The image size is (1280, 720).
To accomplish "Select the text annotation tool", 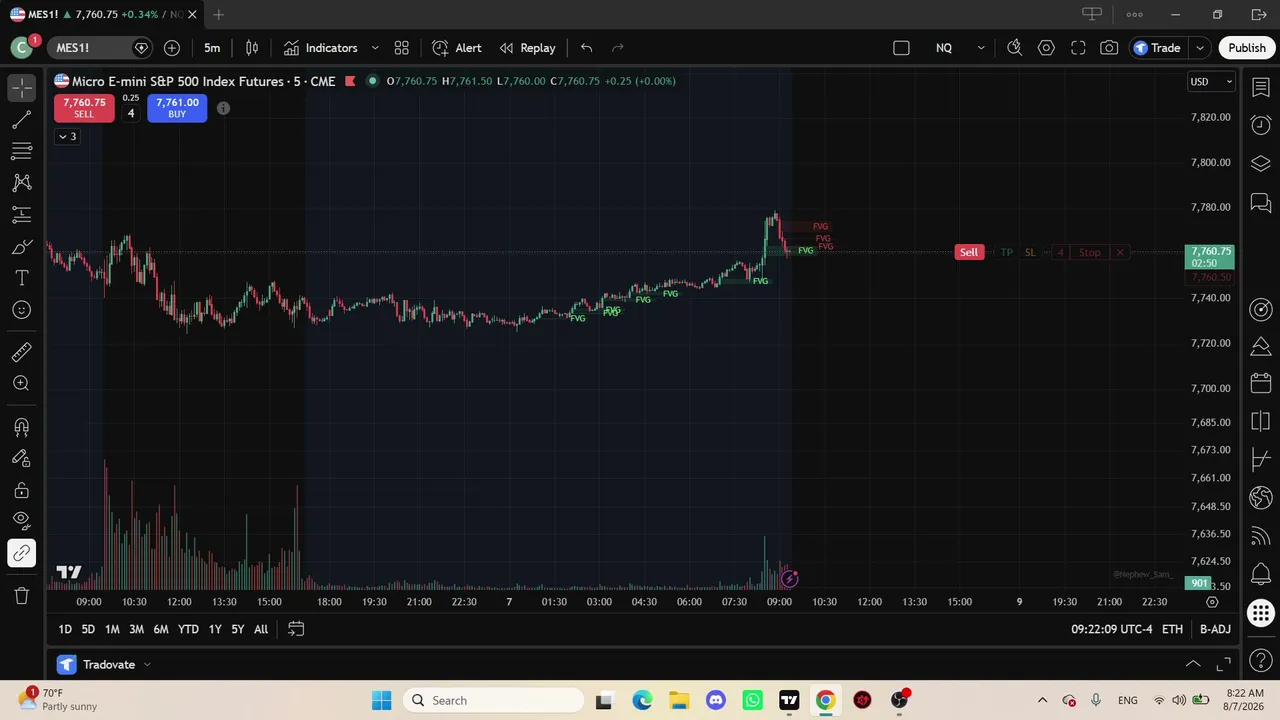I will coord(22,278).
